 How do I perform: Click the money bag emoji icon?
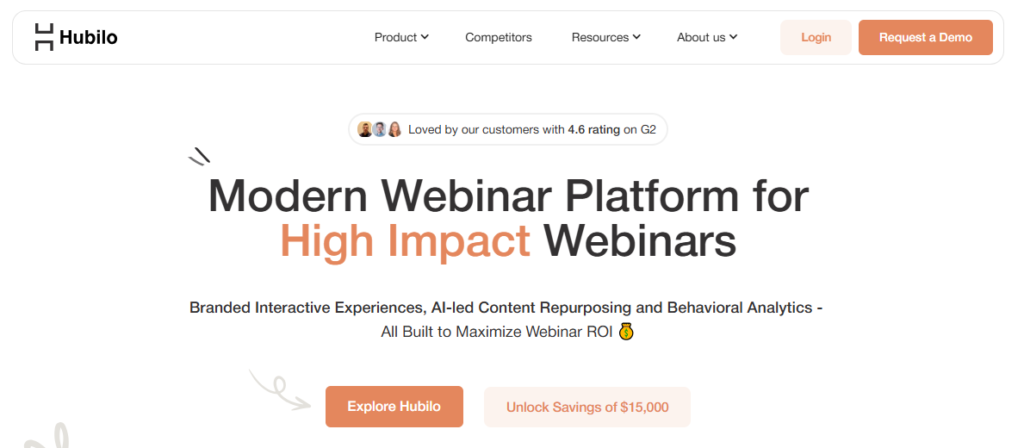pos(626,331)
